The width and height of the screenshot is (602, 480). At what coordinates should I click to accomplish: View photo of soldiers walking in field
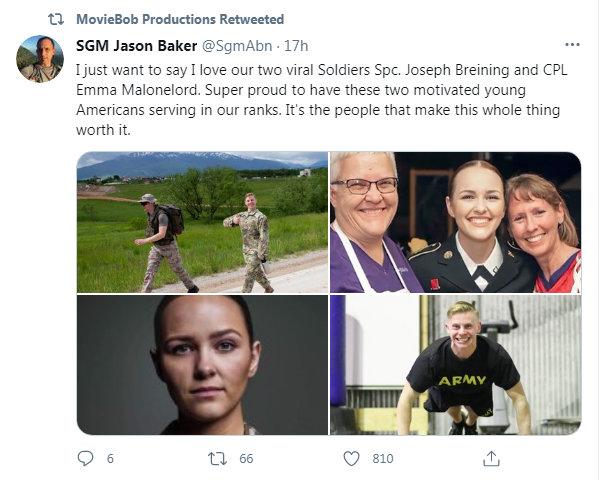(x=202, y=222)
